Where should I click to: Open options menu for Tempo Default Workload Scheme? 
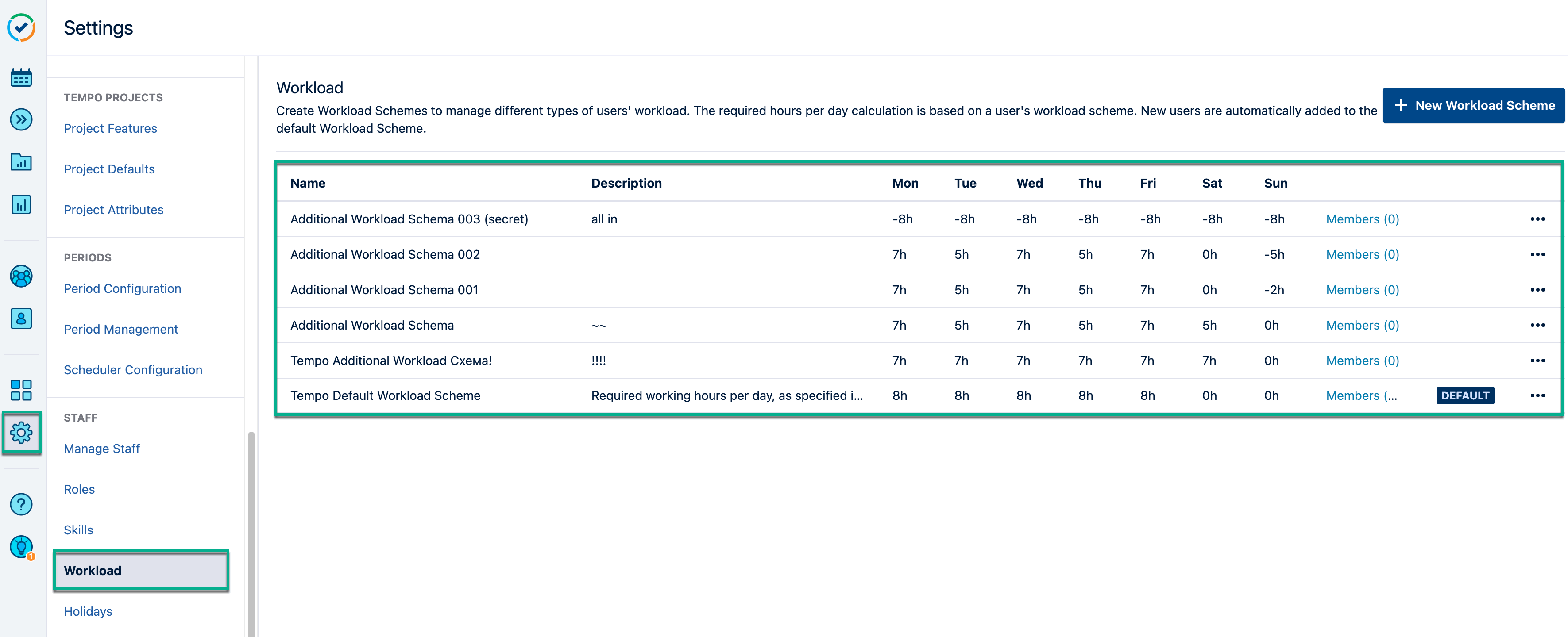click(1538, 395)
